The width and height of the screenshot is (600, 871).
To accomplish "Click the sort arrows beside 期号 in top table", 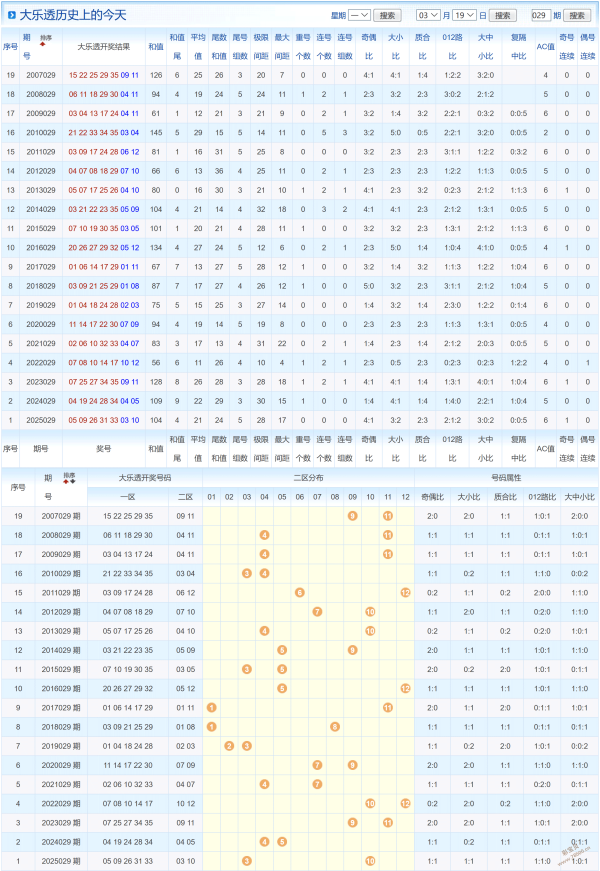I will (43, 45).
